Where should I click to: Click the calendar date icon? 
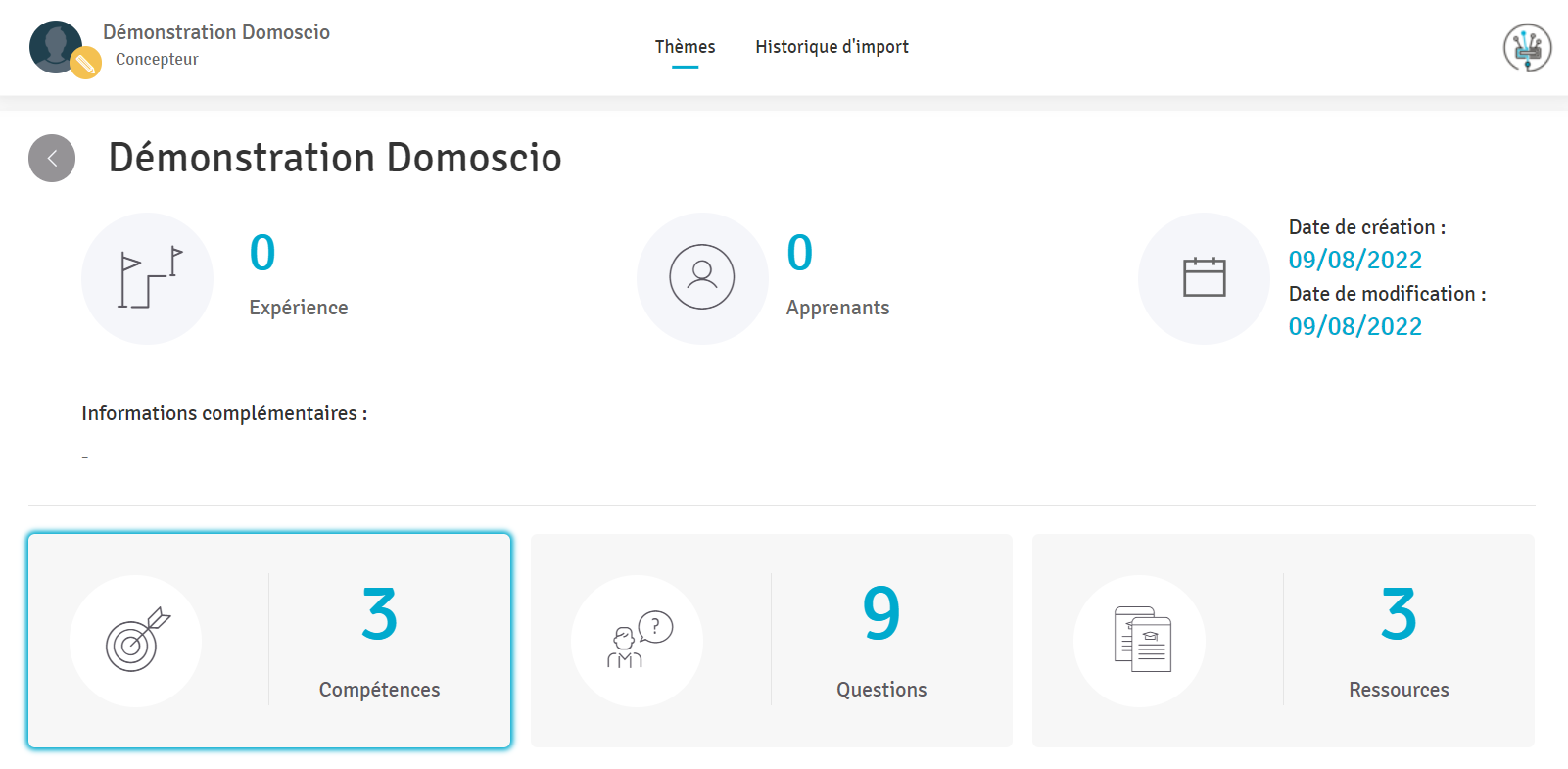pos(1204,277)
